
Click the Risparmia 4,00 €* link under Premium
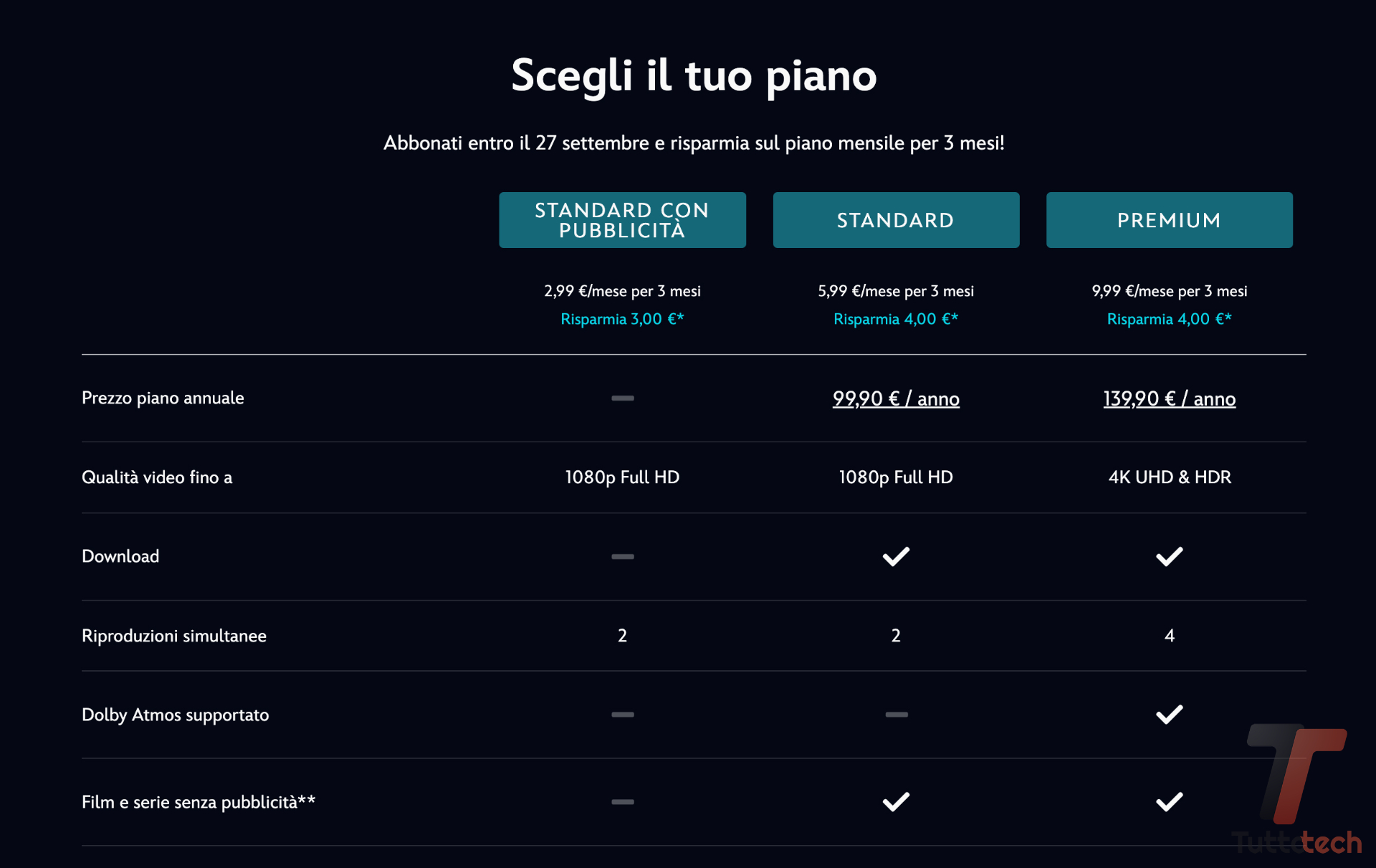click(1169, 319)
